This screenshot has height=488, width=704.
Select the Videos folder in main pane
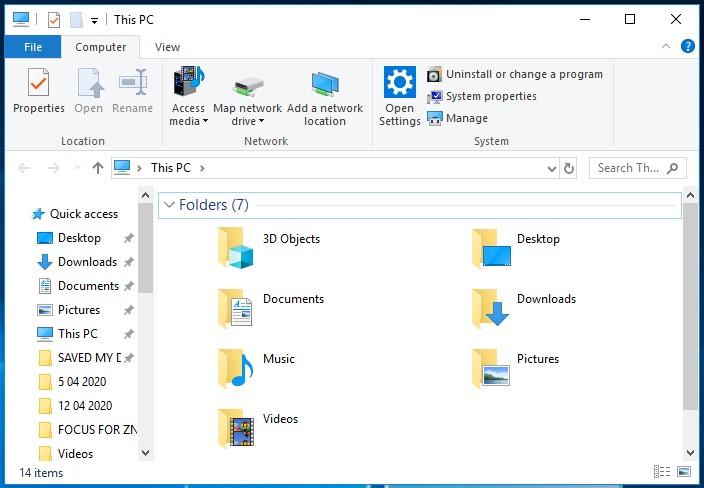[258, 428]
